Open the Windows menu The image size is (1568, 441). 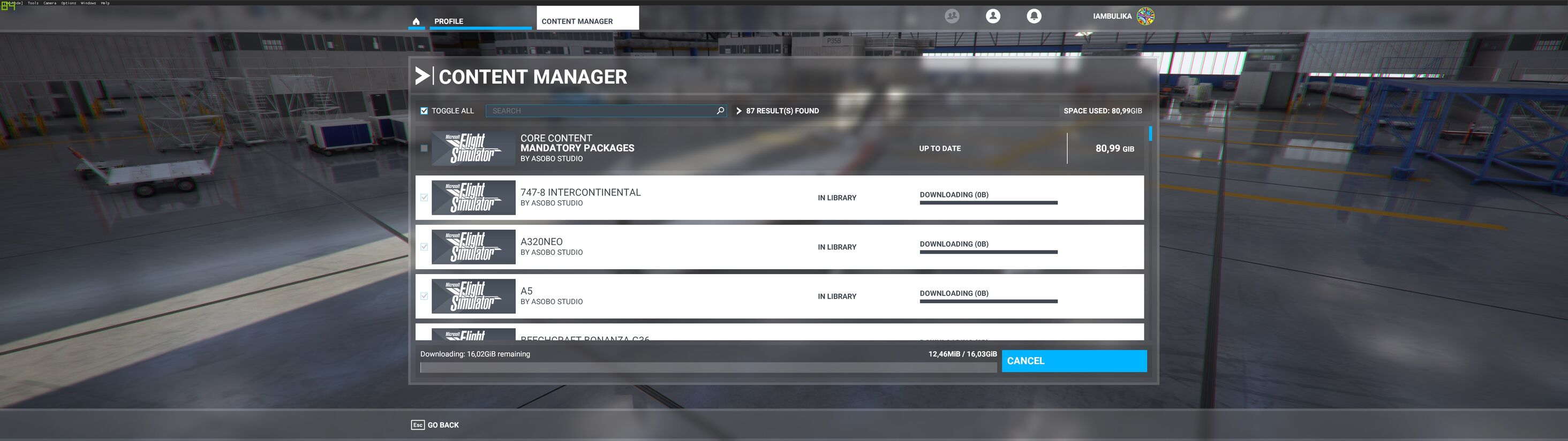[88, 3]
